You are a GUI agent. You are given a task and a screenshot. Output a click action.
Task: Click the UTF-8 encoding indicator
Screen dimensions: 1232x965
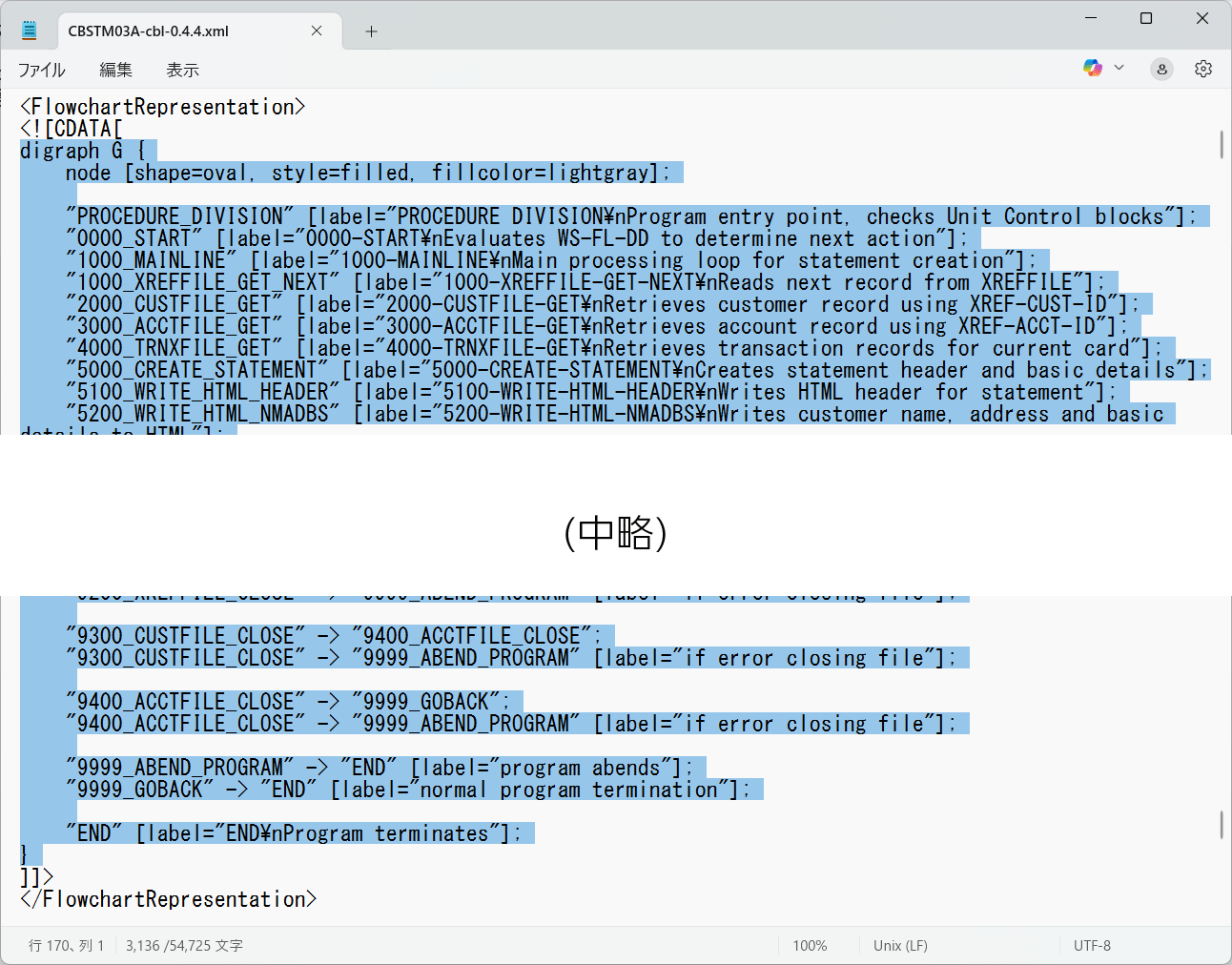(x=1093, y=945)
